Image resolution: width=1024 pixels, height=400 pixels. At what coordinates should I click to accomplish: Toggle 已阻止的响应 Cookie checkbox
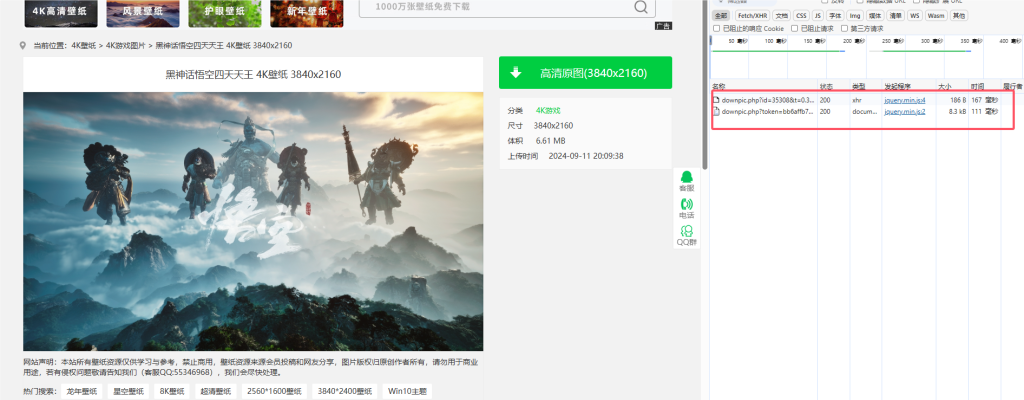(717, 29)
